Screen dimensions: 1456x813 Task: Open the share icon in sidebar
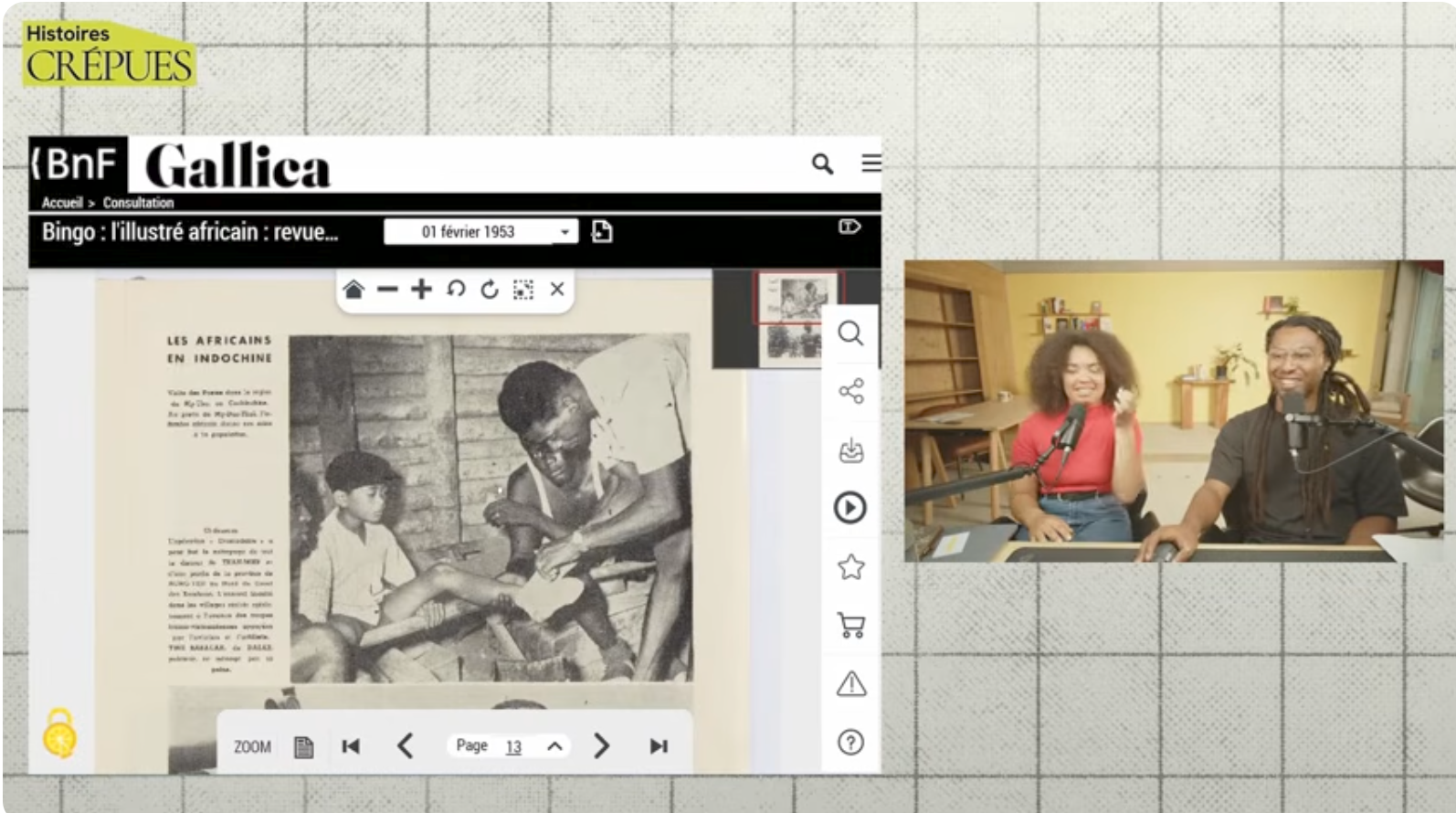(851, 392)
